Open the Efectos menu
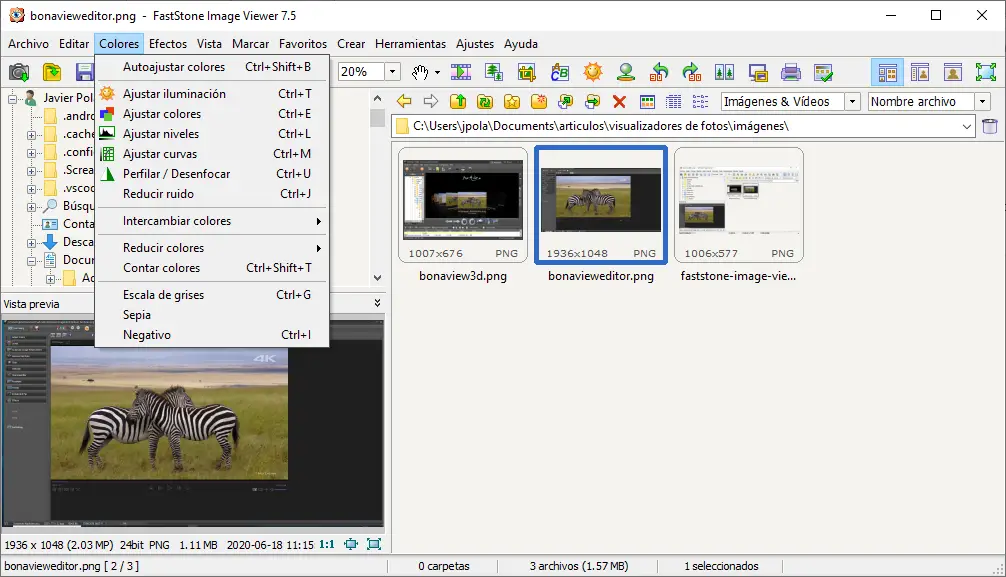 [x=168, y=44]
